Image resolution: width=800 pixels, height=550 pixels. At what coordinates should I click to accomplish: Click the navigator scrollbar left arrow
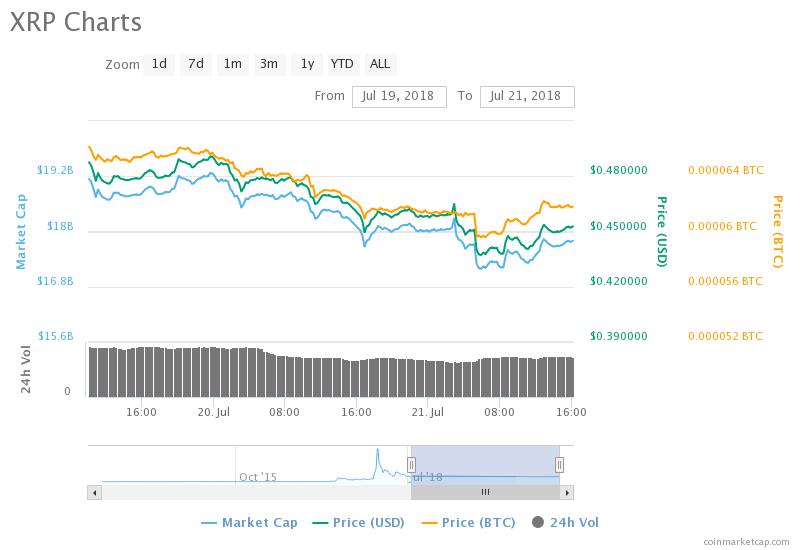tap(94, 492)
